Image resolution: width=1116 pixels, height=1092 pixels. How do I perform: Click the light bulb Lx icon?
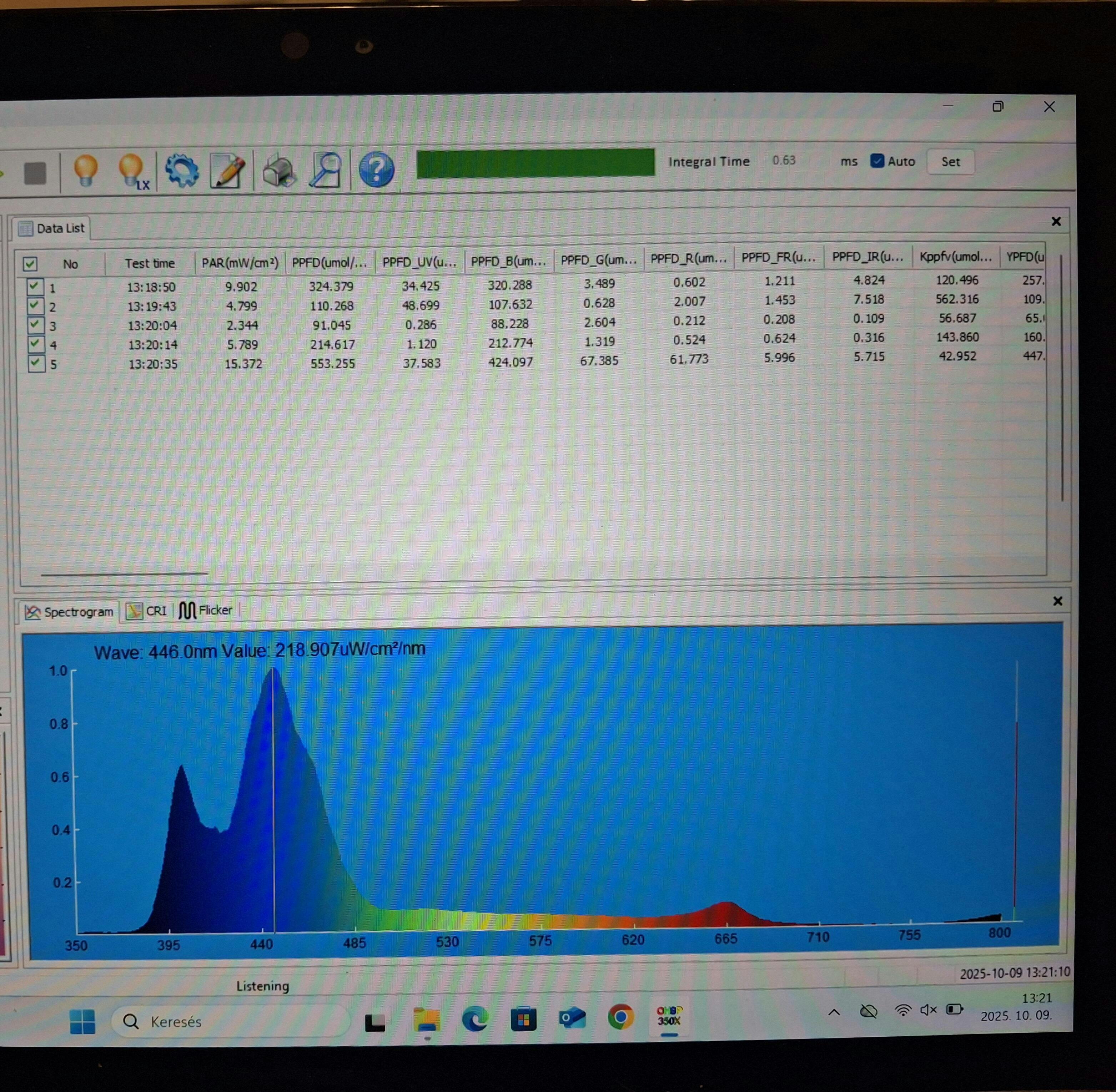click(132, 171)
